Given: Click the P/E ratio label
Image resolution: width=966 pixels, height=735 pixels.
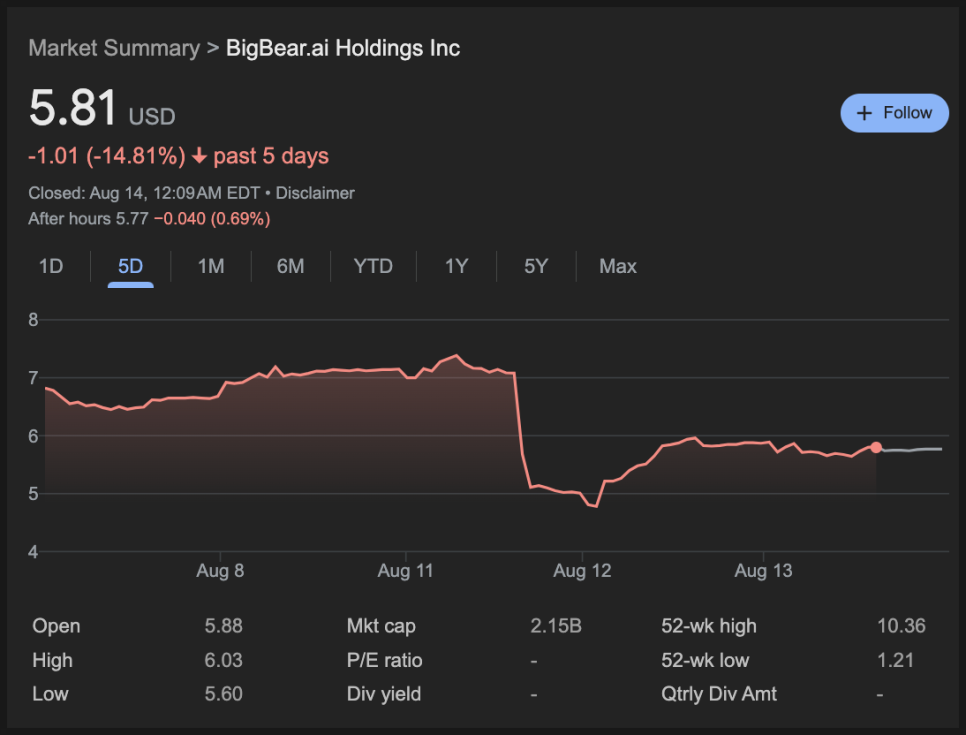Looking at the screenshot, I should click(x=384, y=660).
